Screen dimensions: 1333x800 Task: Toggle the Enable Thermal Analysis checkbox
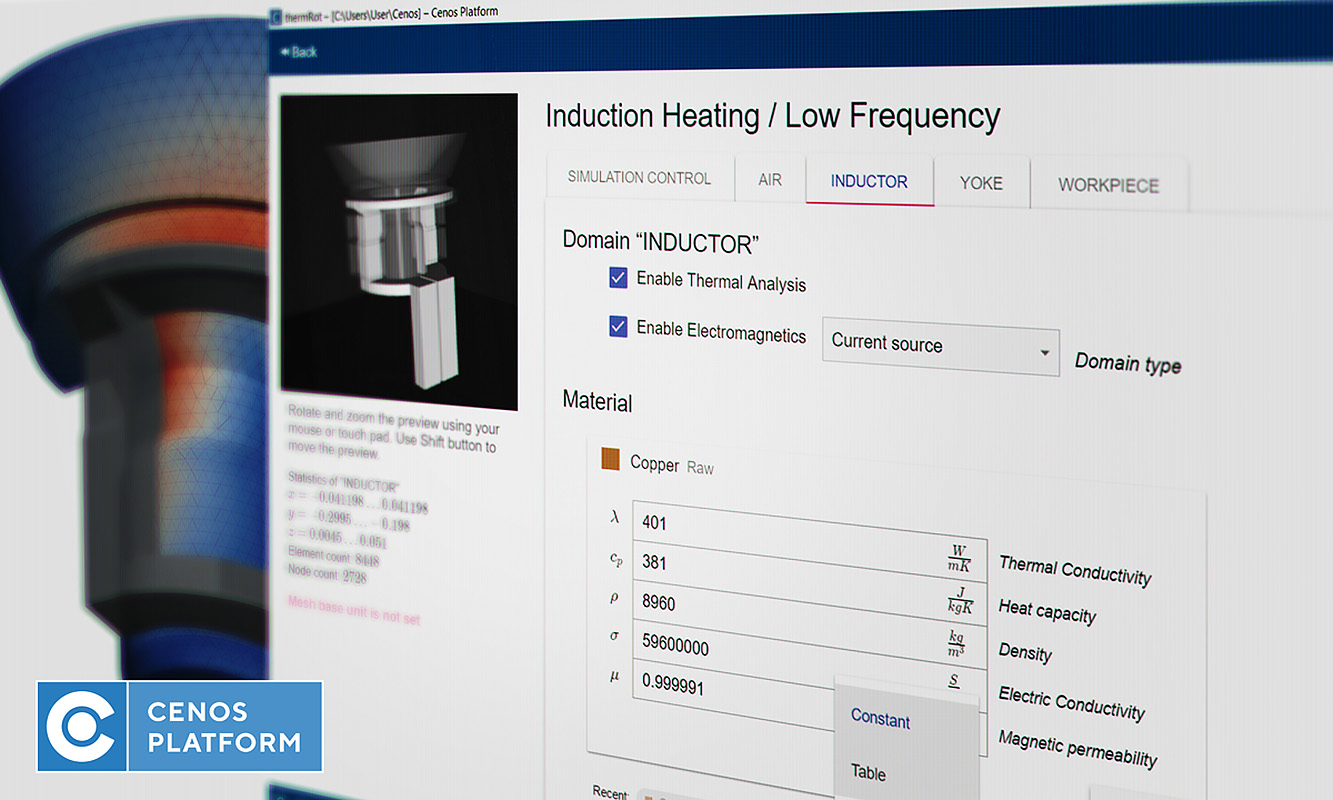(x=618, y=278)
